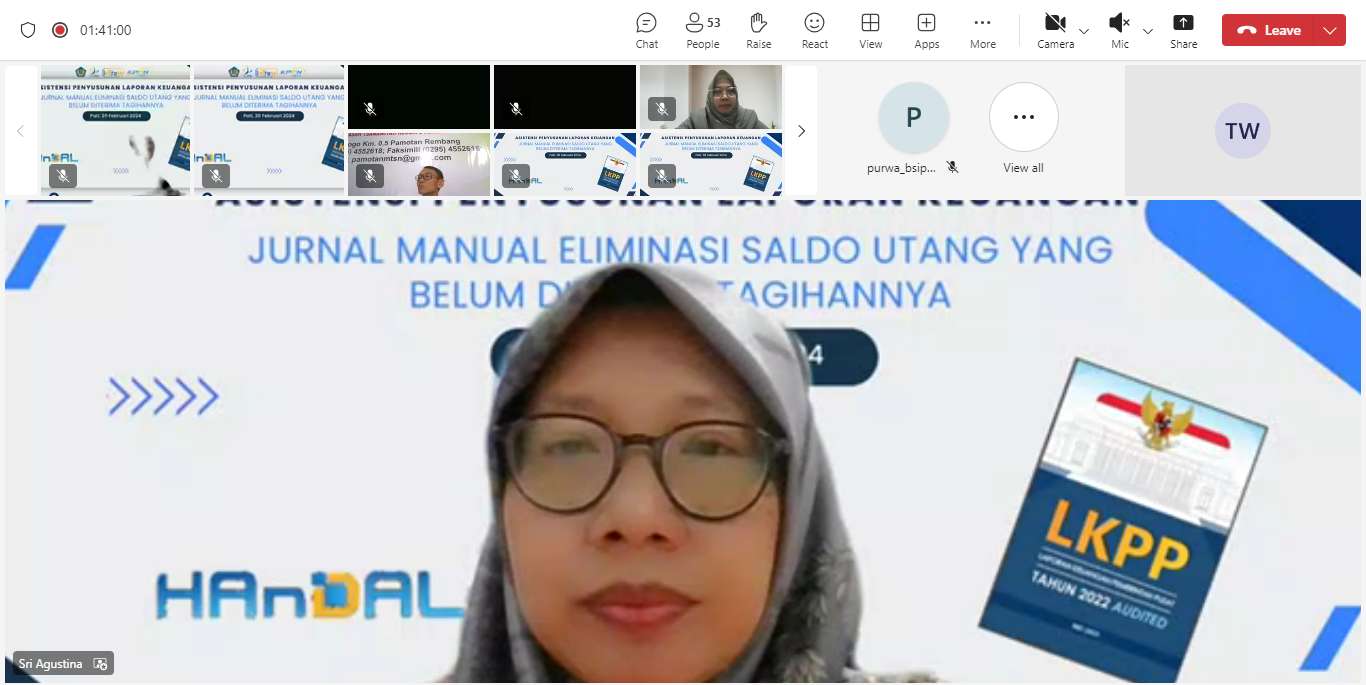
Task: Click the recording indicator icon
Action: pyautogui.click(x=60, y=30)
